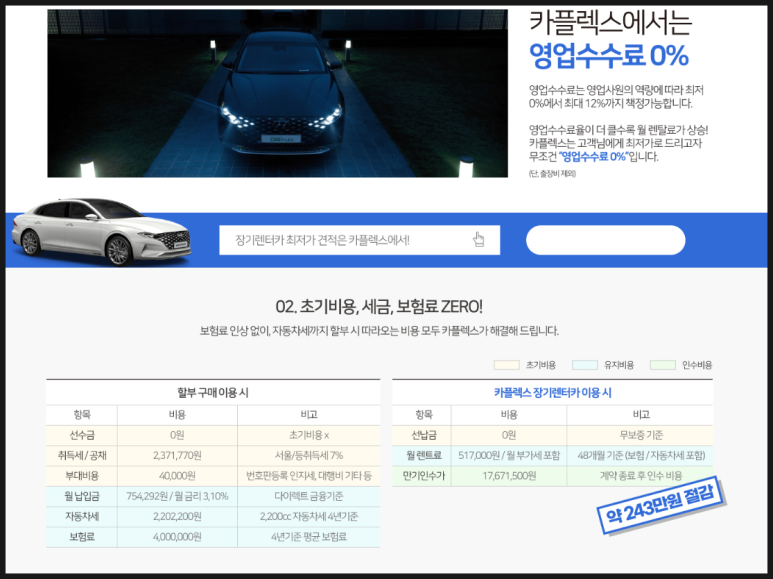Click the white rounded button on blue banner
The height and width of the screenshot is (579, 773).
tap(605, 240)
